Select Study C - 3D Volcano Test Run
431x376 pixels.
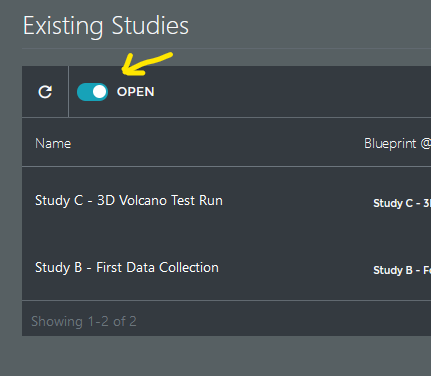(129, 200)
